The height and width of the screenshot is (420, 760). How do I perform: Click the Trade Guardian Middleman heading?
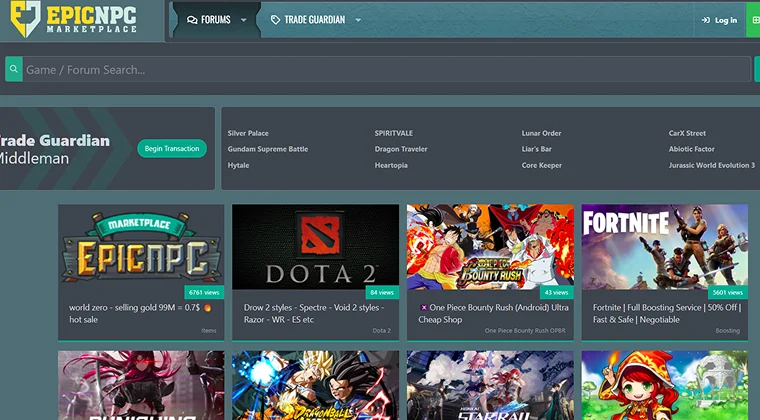(x=55, y=149)
